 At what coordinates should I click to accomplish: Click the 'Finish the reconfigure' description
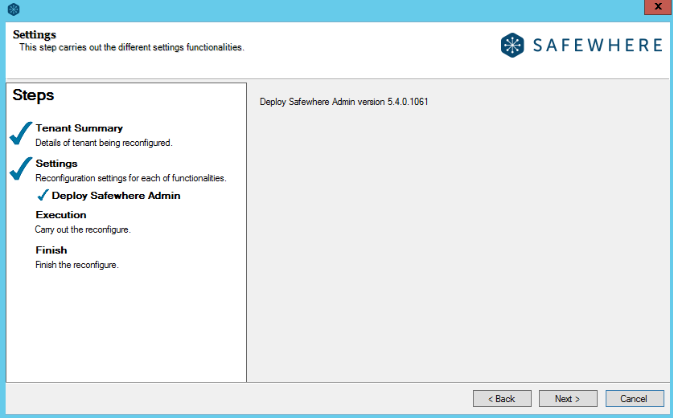point(77,265)
